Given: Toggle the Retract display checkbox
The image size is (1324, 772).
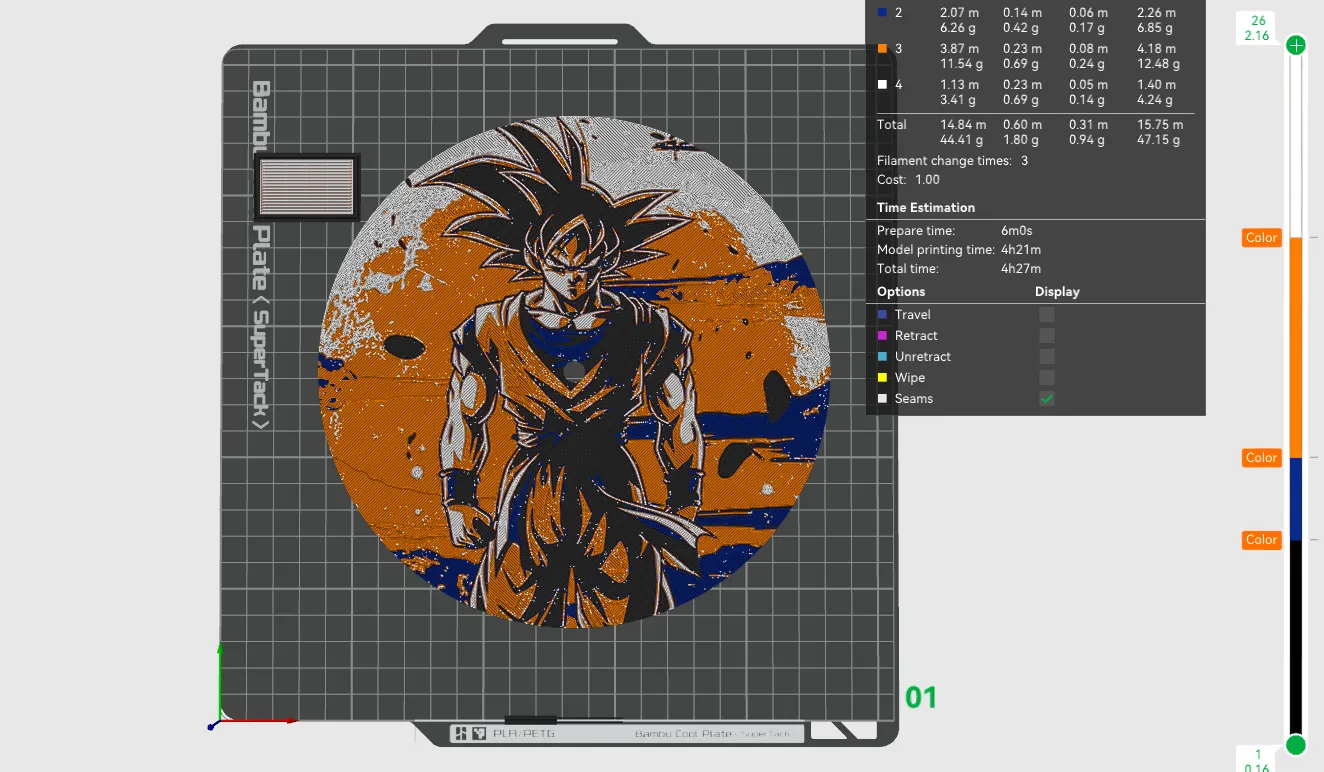Looking at the screenshot, I should coord(1047,335).
